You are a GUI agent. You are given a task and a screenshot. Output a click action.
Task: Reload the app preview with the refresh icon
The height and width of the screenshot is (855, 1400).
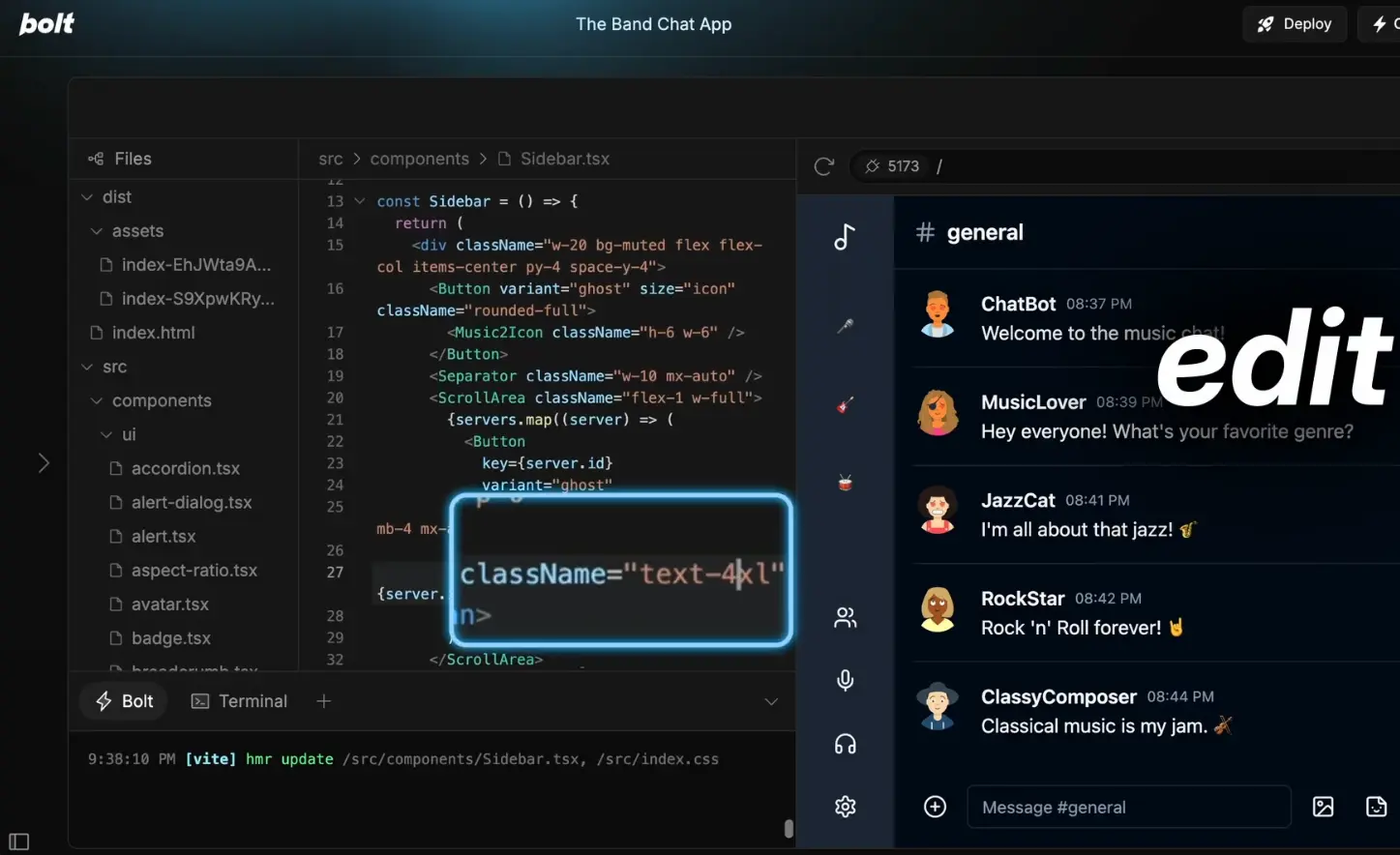(x=823, y=165)
